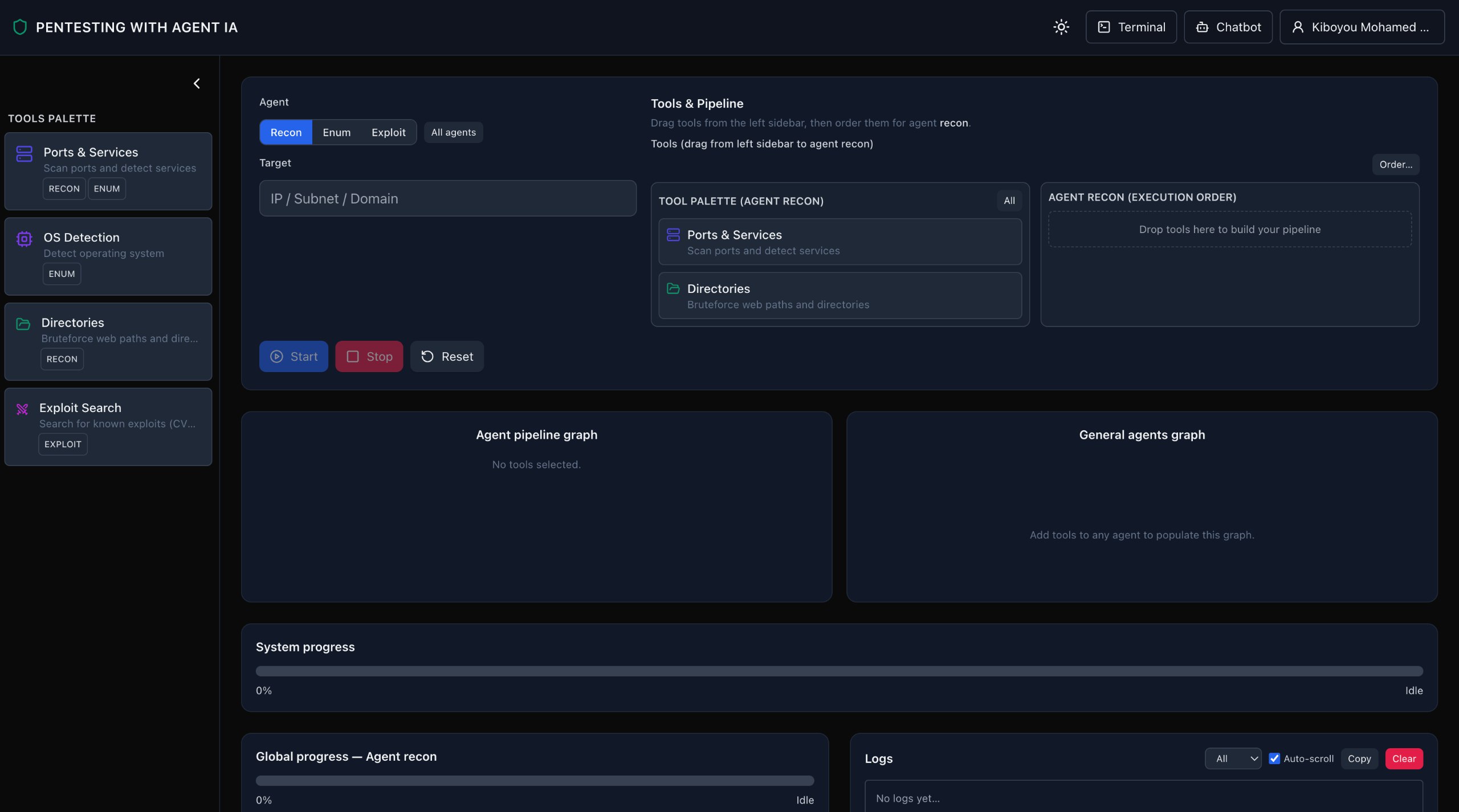Click the System progress bar
1459x812 pixels.
pos(839,671)
